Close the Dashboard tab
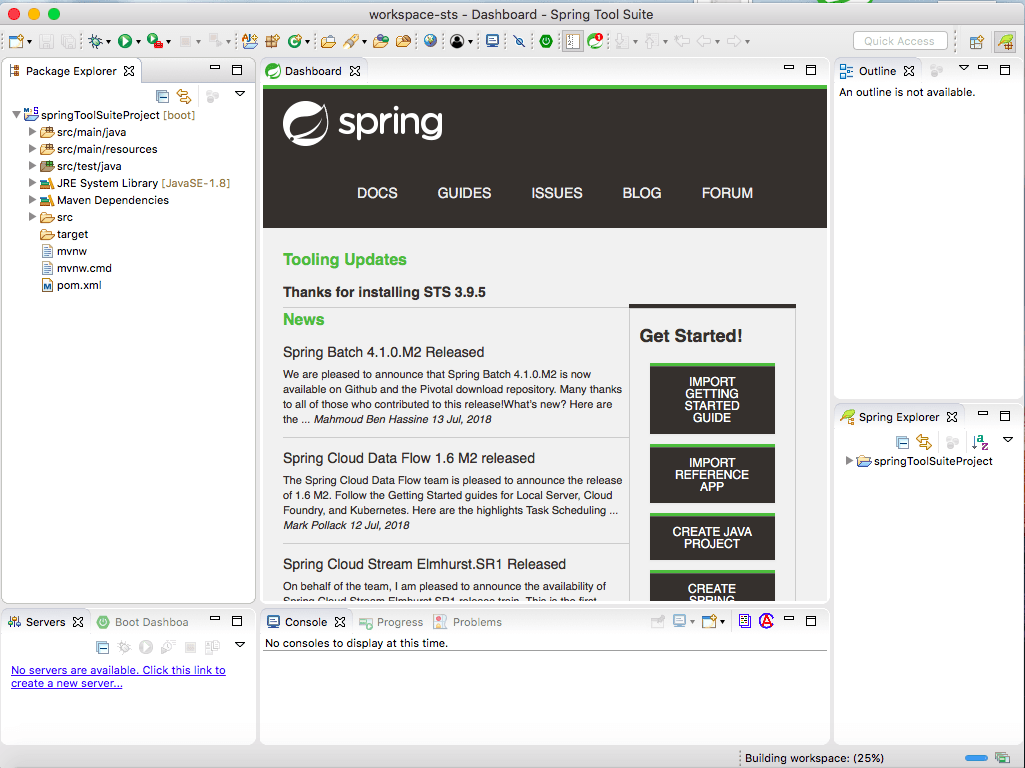 (355, 71)
